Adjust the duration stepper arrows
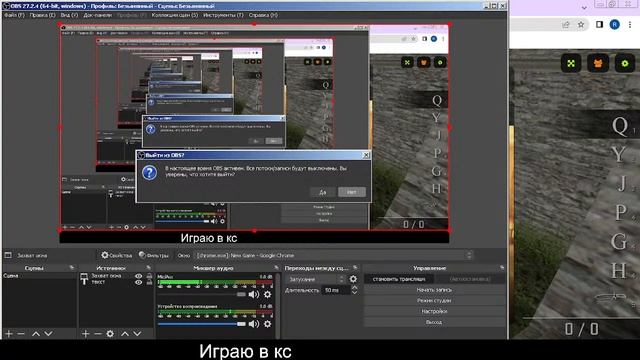This screenshot has width=640, height=360. (x=355, y=290)
